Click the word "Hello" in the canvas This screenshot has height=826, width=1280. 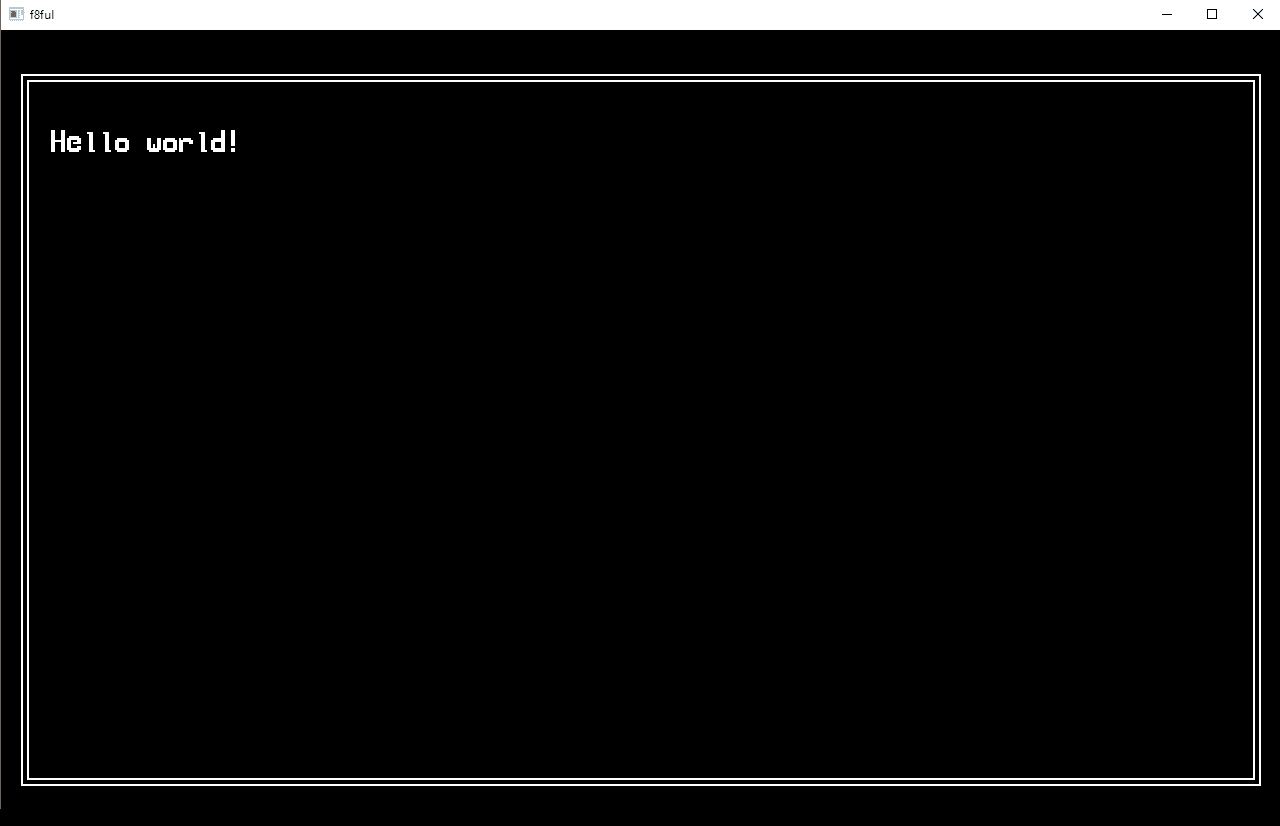[90, 142]
